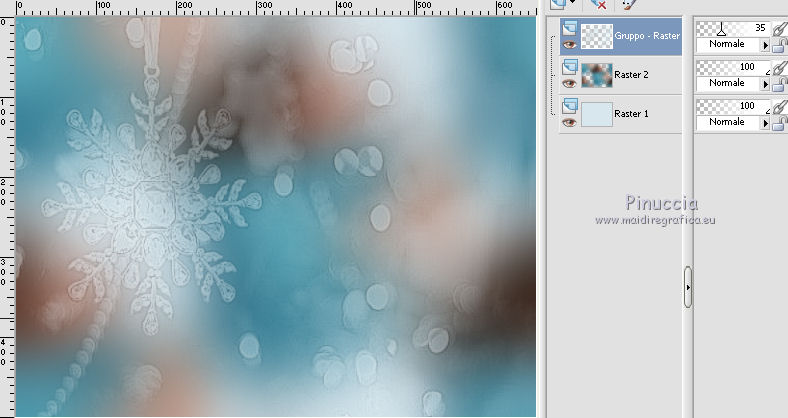This screenshot has width=788, height=418.
Task: Open the New Layer dropdown arrow
Action: point(572,3)
